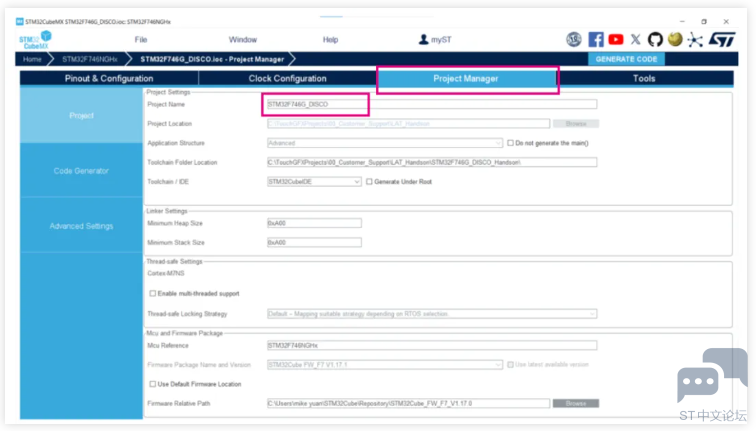Click the Linker Settings group title

[x=166, y=211]
